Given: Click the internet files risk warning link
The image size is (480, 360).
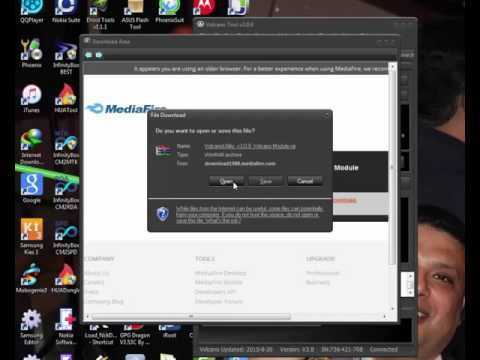Looking at the screenshot, I should (249, 214).
